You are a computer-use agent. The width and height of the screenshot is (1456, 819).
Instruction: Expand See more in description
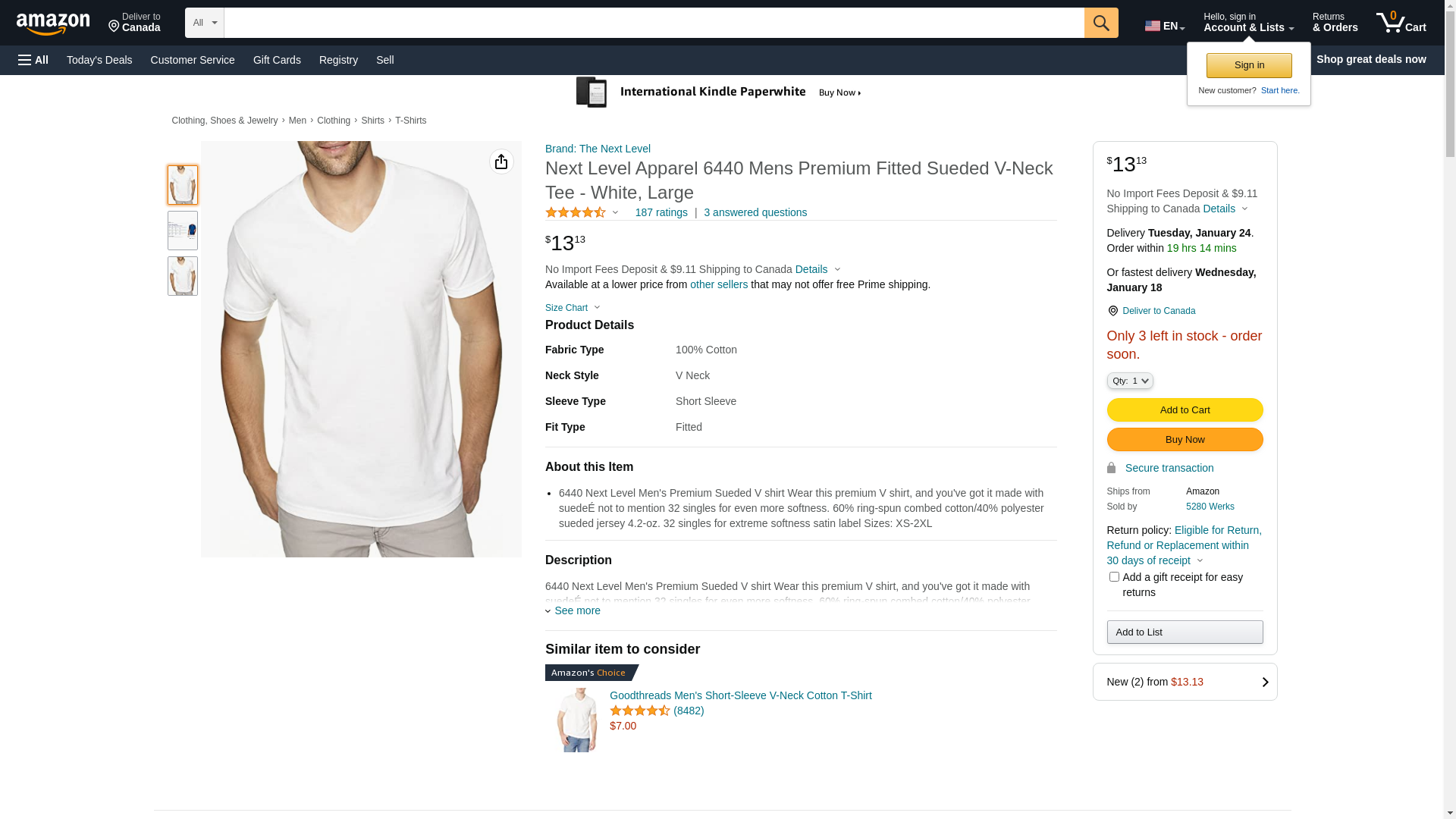pos(573,610)
